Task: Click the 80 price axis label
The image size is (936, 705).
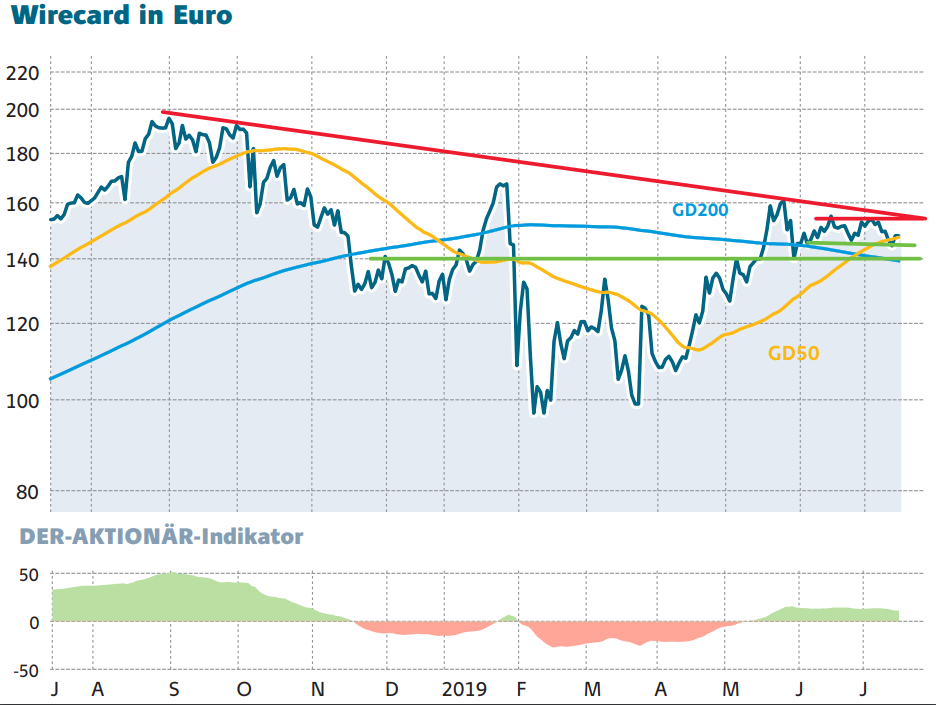Action: pos(27,492)
